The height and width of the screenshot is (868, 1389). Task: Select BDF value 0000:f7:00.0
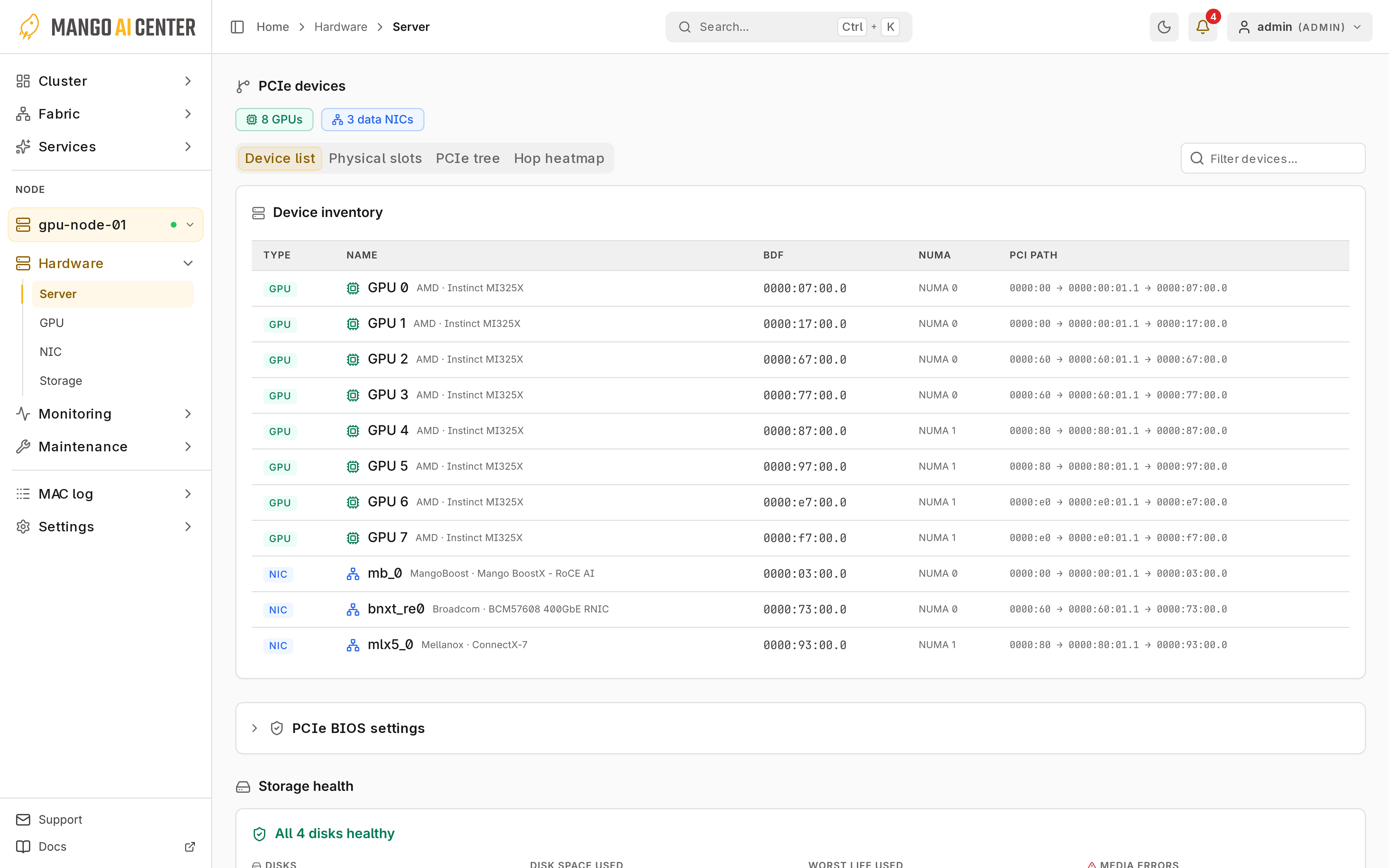[x=805, y=538]
